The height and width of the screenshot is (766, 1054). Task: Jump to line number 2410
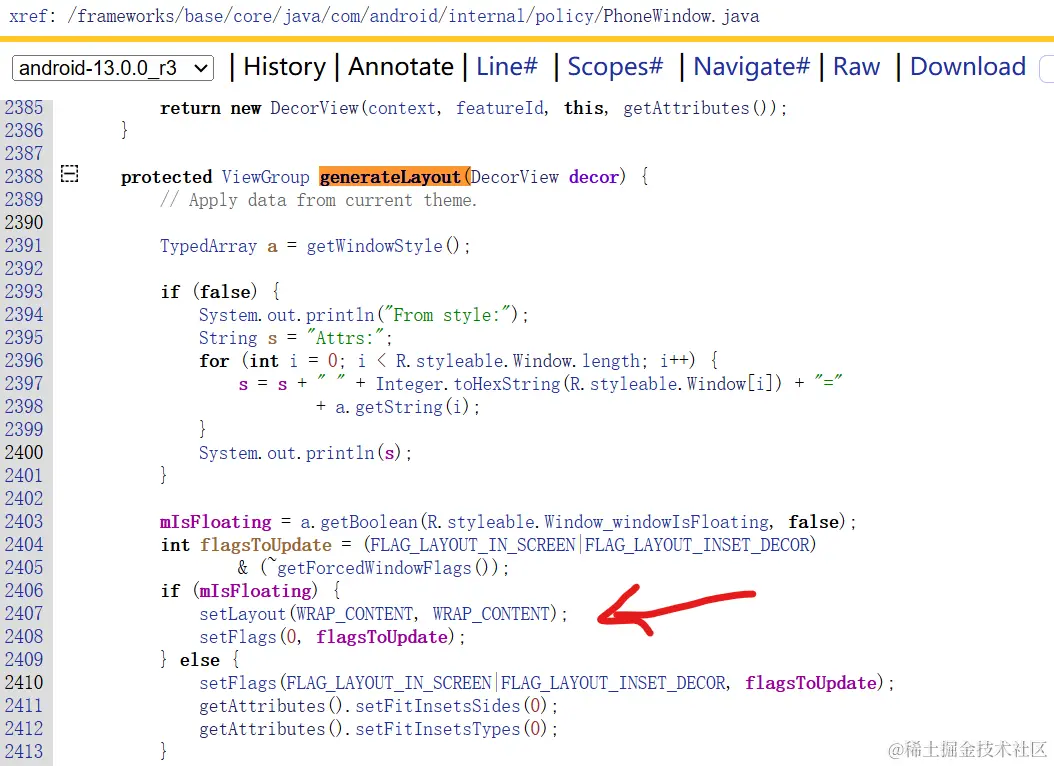24,683
